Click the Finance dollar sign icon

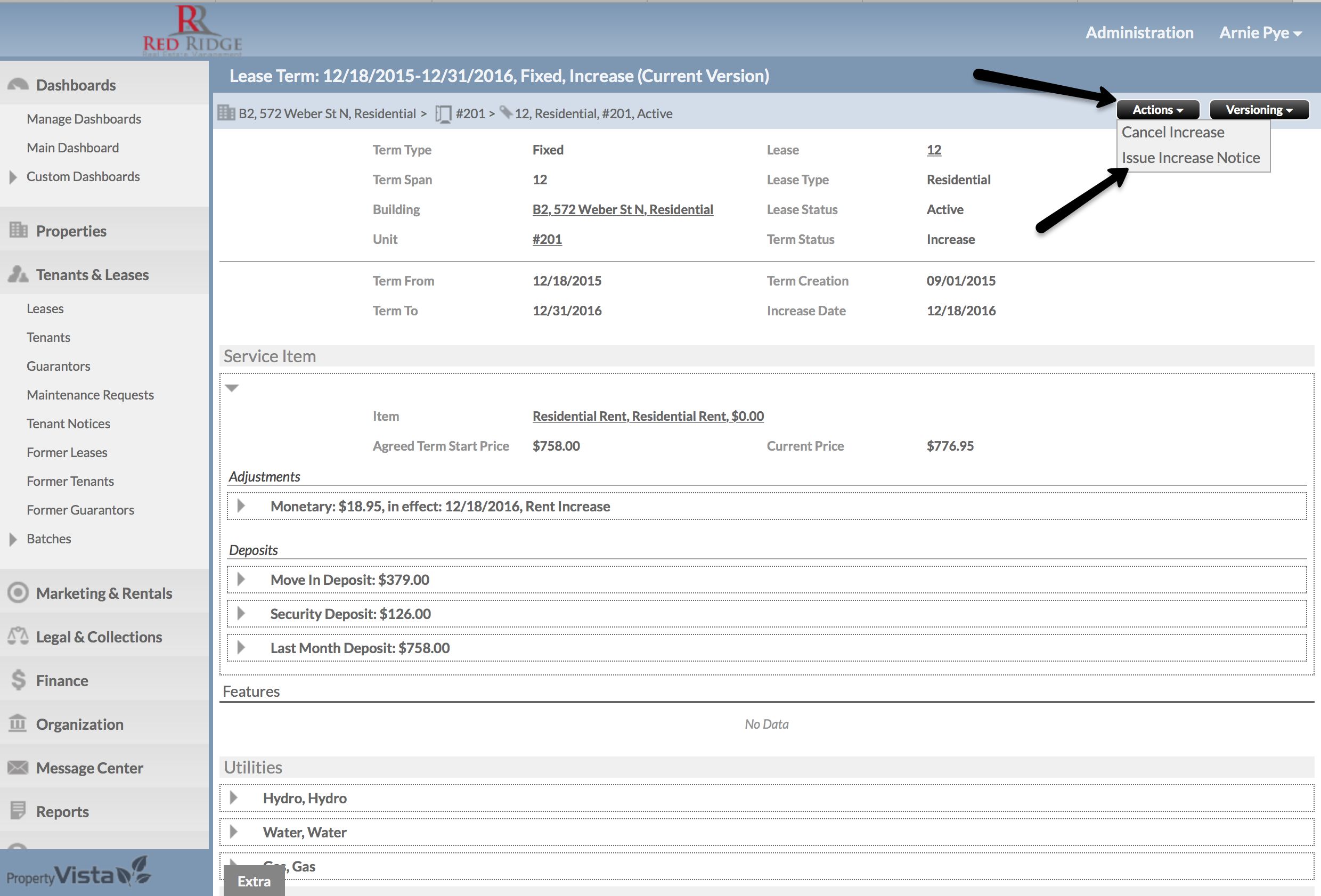pyautogui.click(x=18, y=680)
